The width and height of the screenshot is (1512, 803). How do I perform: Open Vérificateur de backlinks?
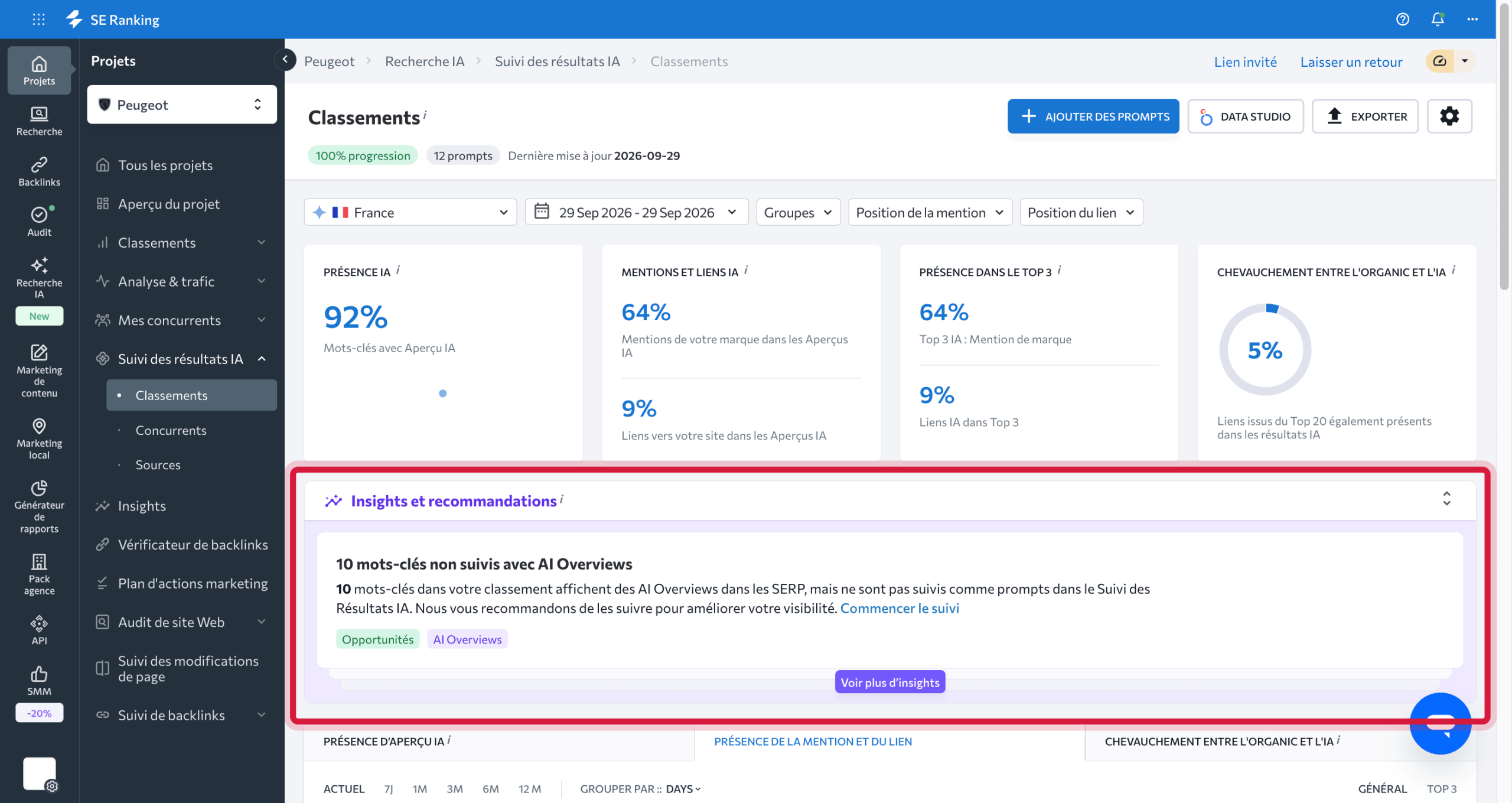182,545
